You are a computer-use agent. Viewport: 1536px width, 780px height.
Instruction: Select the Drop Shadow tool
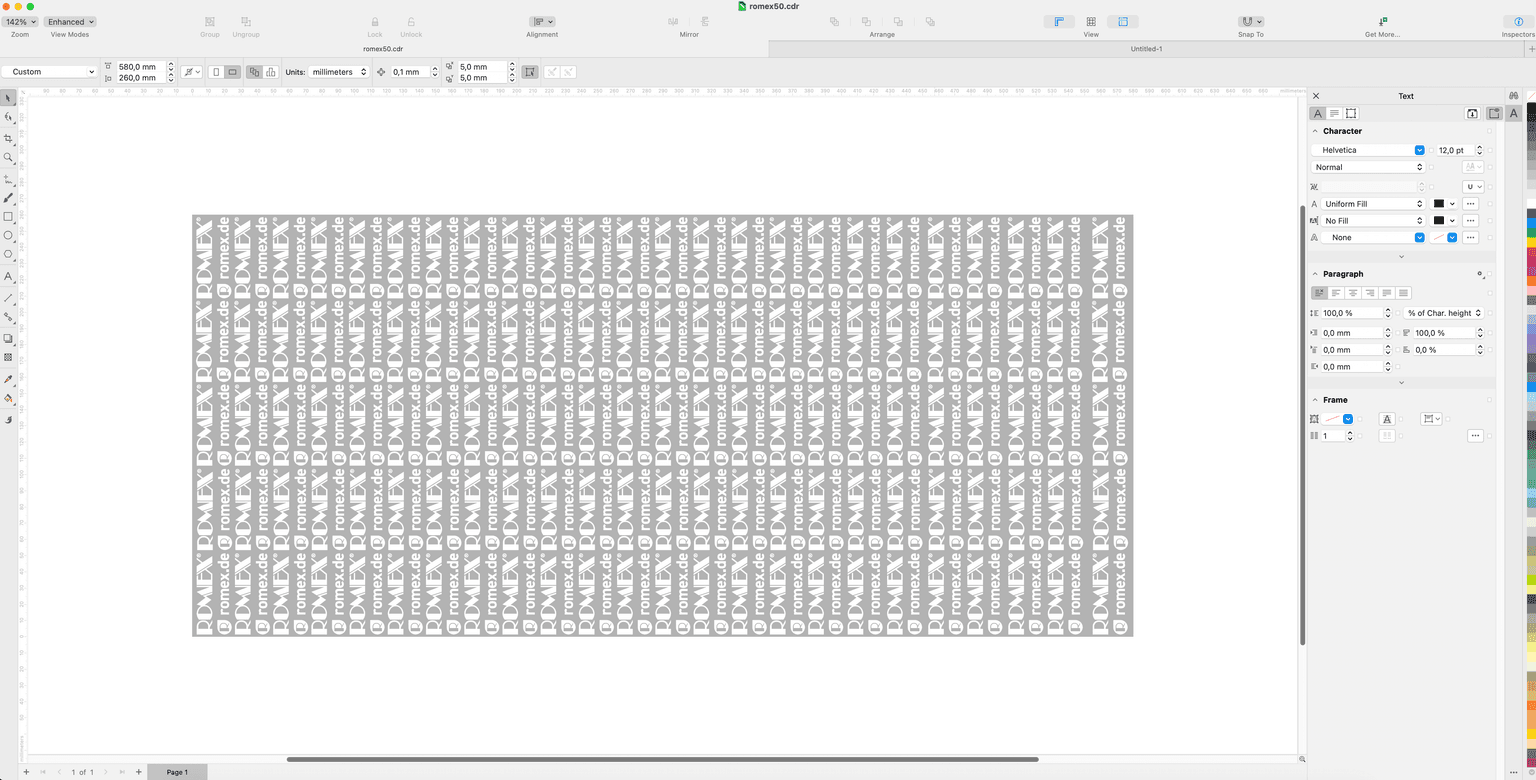click(x=9, y=338)
